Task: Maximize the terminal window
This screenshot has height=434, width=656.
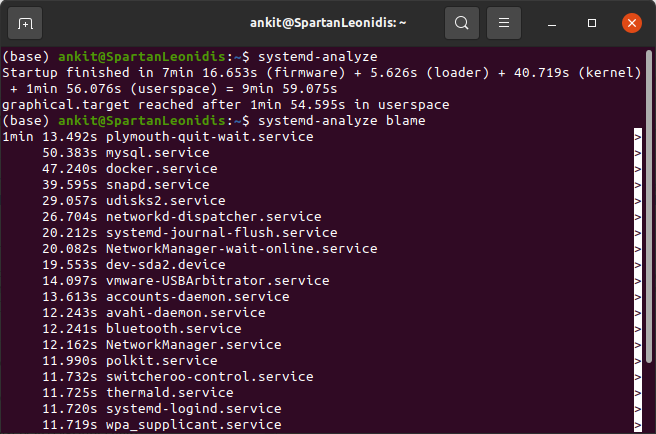Action: (x=592, y=23)
